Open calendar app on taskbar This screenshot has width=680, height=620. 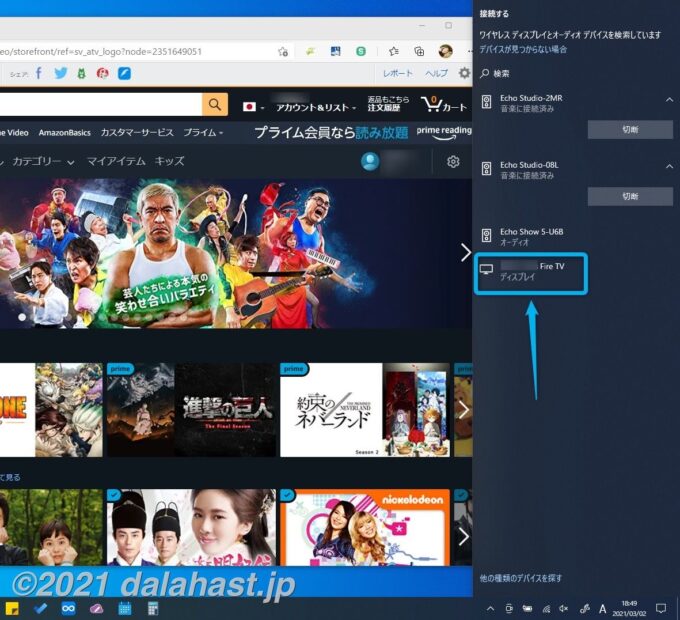tap(125, 609)
